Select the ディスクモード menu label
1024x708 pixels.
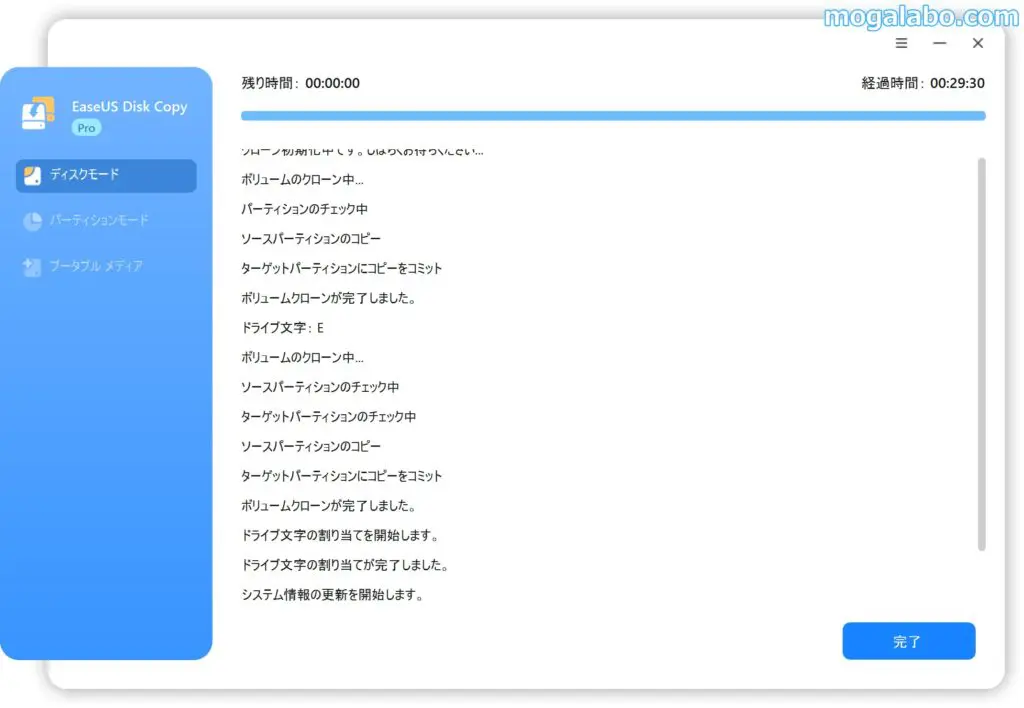85,175
